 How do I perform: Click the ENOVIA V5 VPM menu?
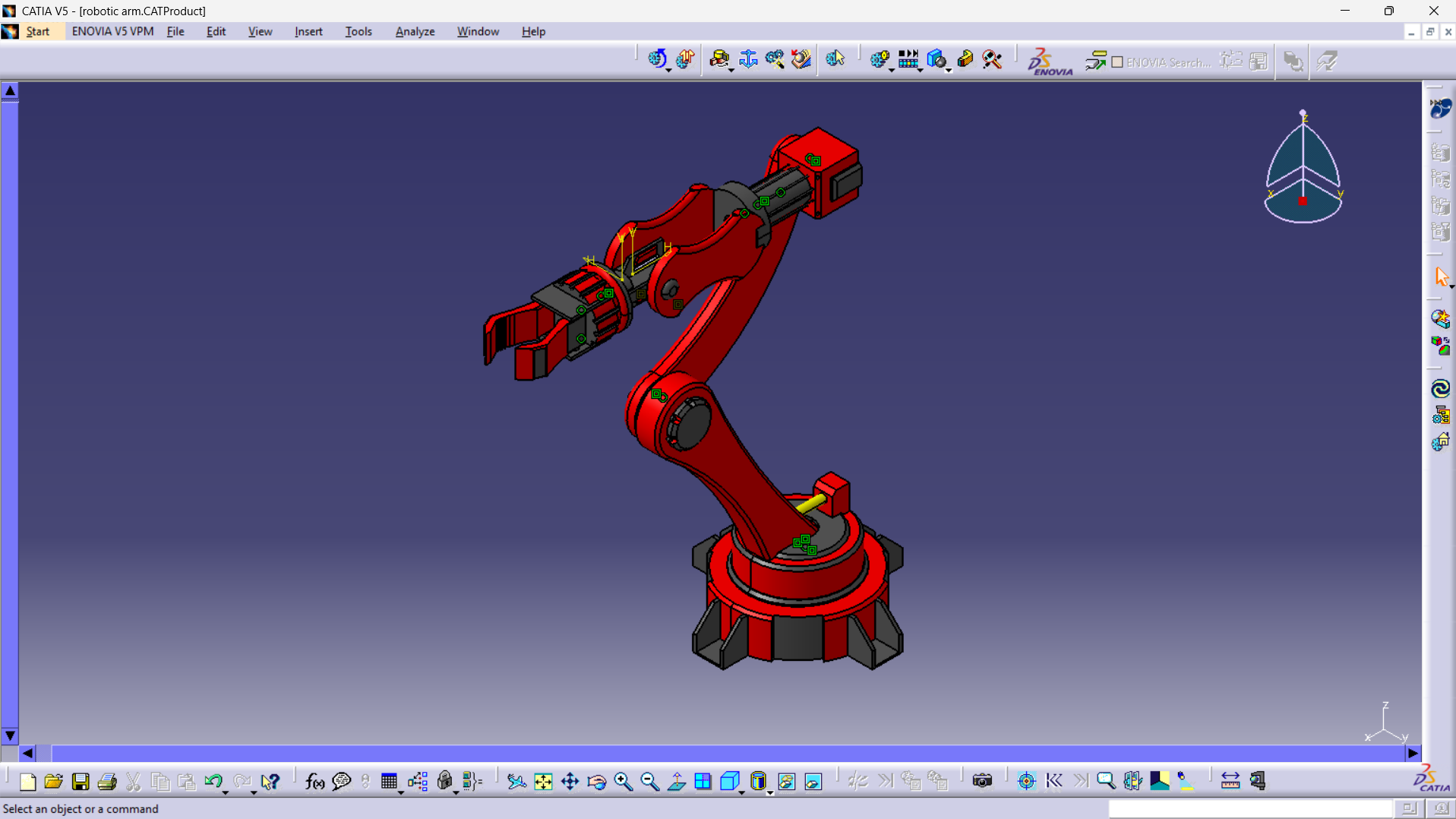pyautogui.click(x=112, y=31)
